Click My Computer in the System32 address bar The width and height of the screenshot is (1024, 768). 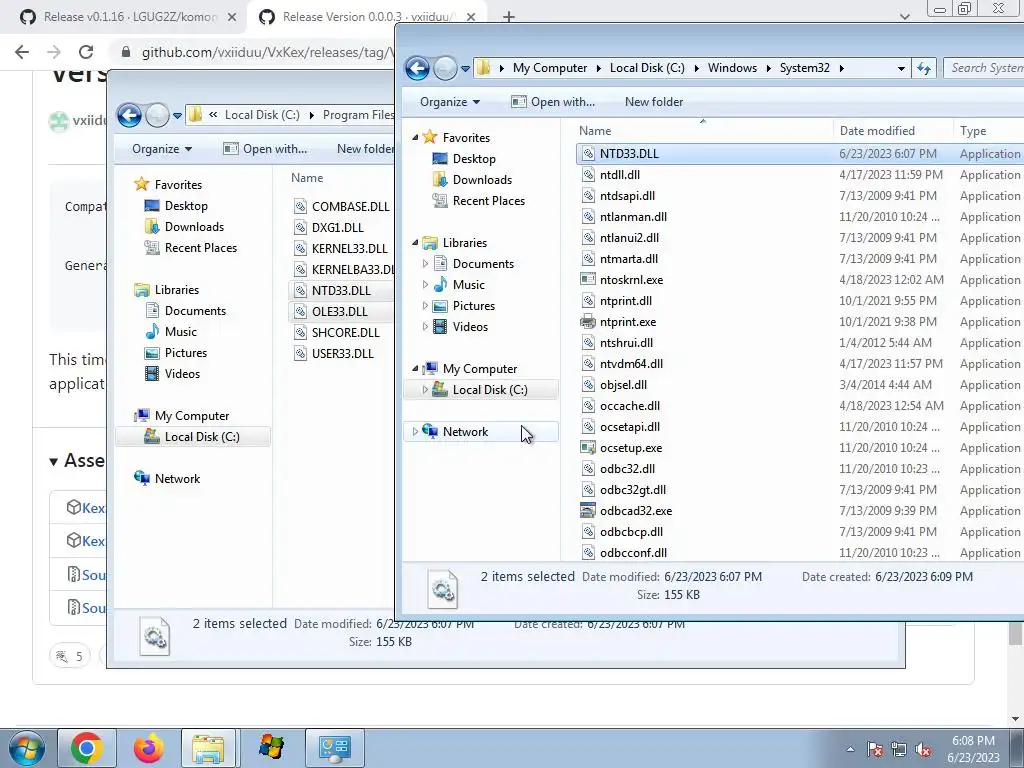point(550,68)
